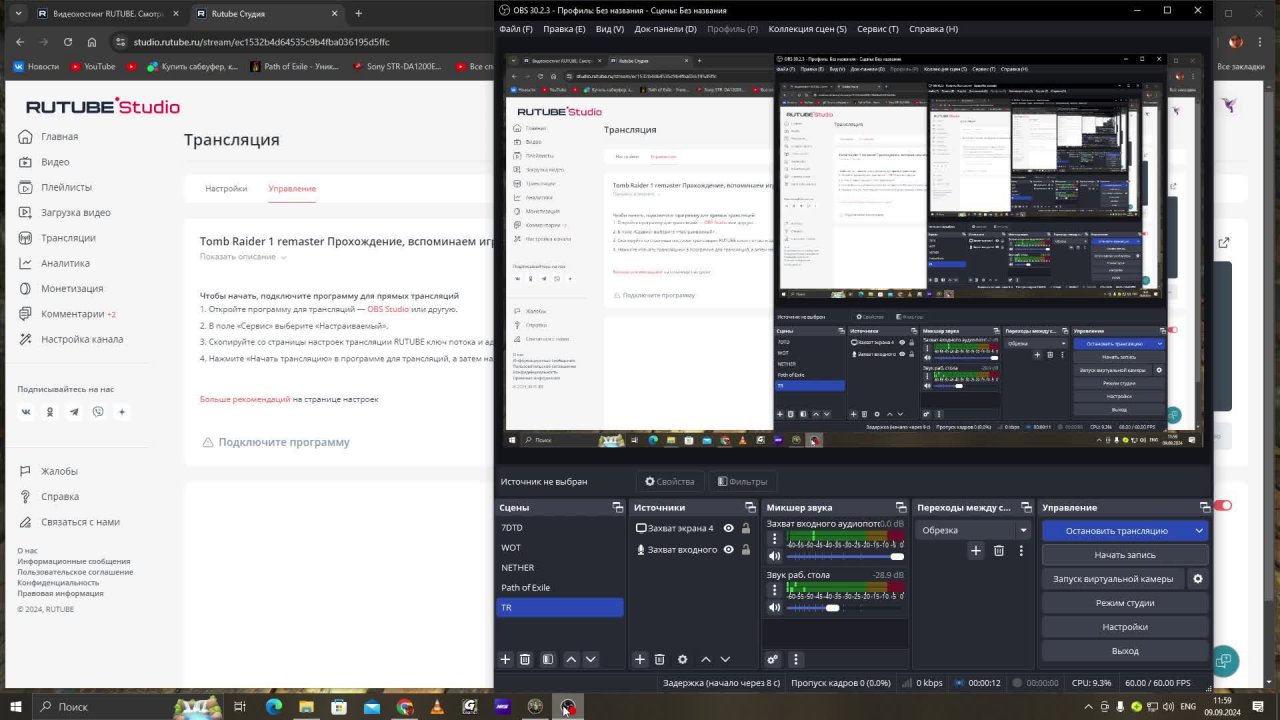Viewport: 1280px width, 720px height.
Task: Open Файл menu in OBS
Action: (515, 29)
